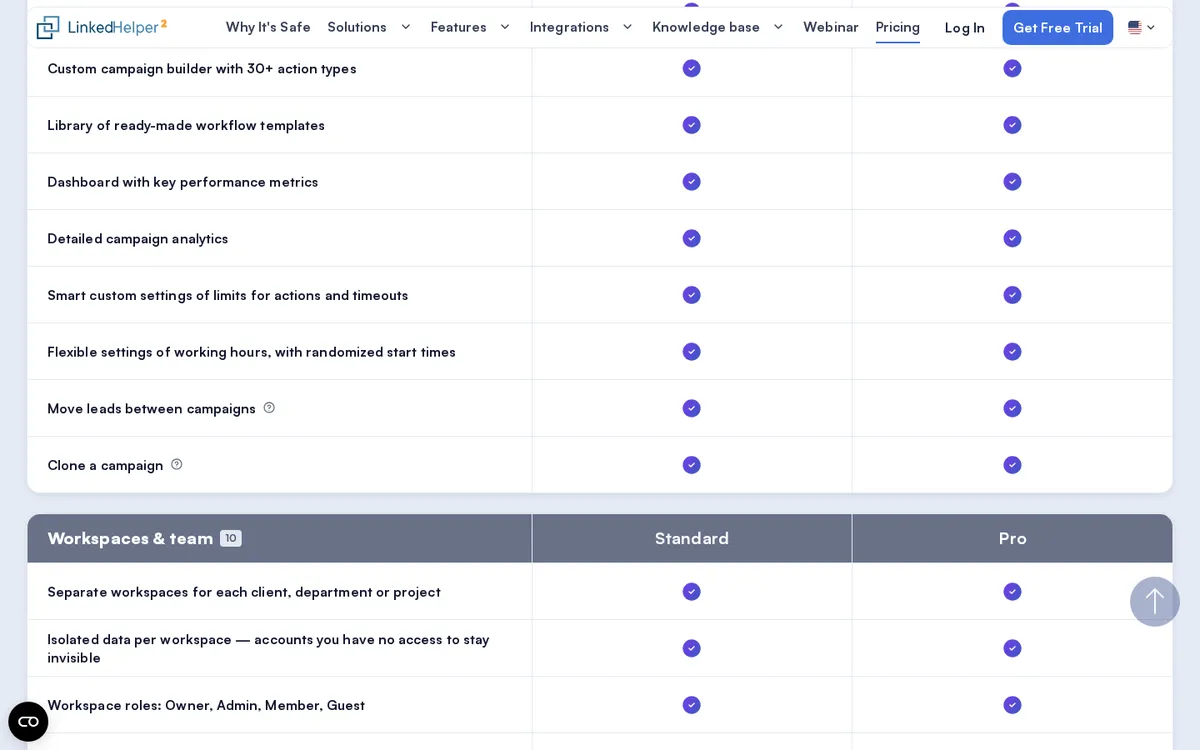Open the Integrations menu

point(569,27)
